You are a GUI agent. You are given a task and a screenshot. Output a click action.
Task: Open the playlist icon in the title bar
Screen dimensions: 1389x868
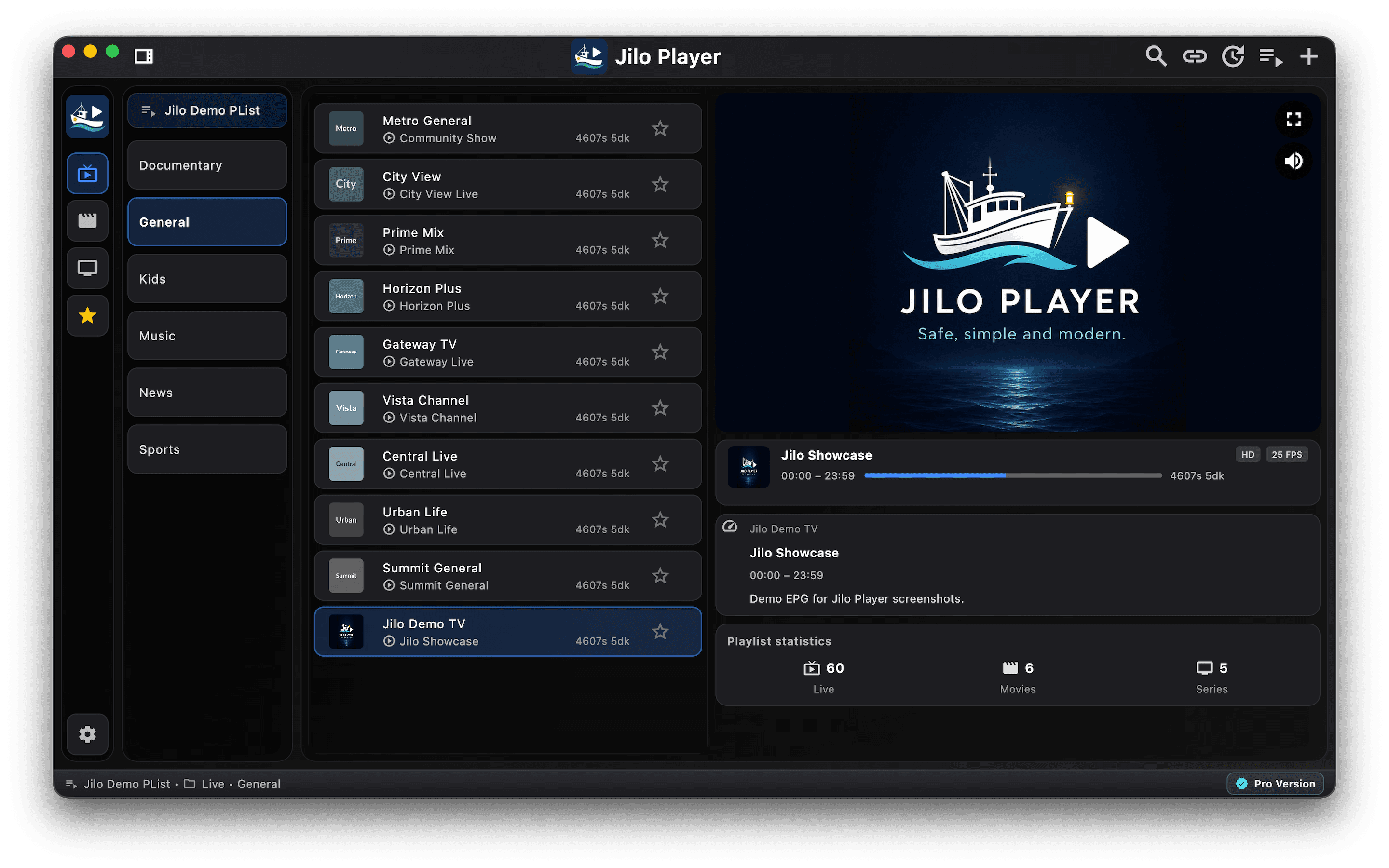[x=1271, y=57]
